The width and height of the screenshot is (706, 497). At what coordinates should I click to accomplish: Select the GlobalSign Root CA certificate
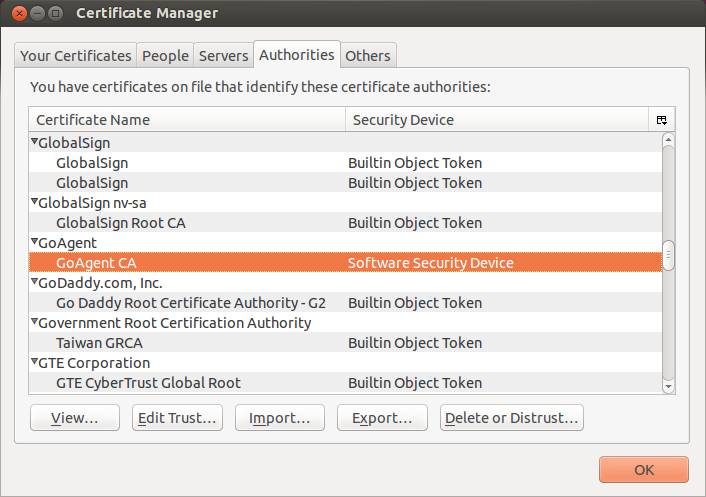click(x=121, y=223)
